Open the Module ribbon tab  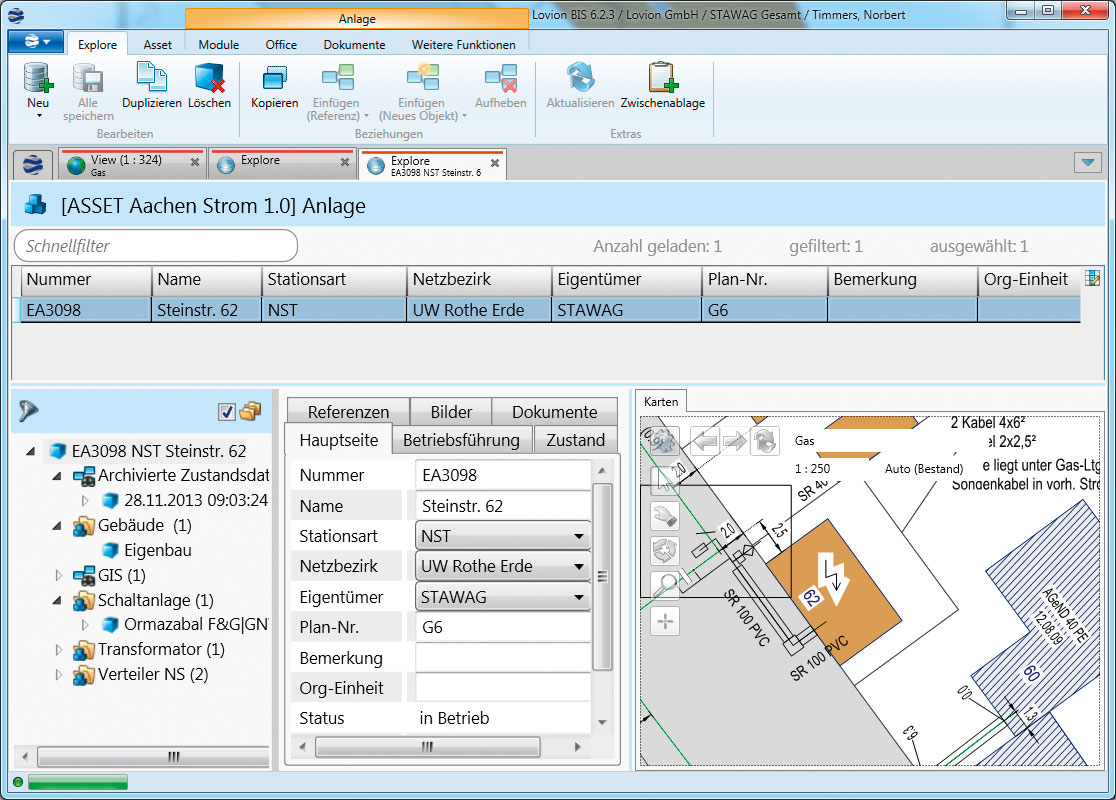tap(219, 45)
